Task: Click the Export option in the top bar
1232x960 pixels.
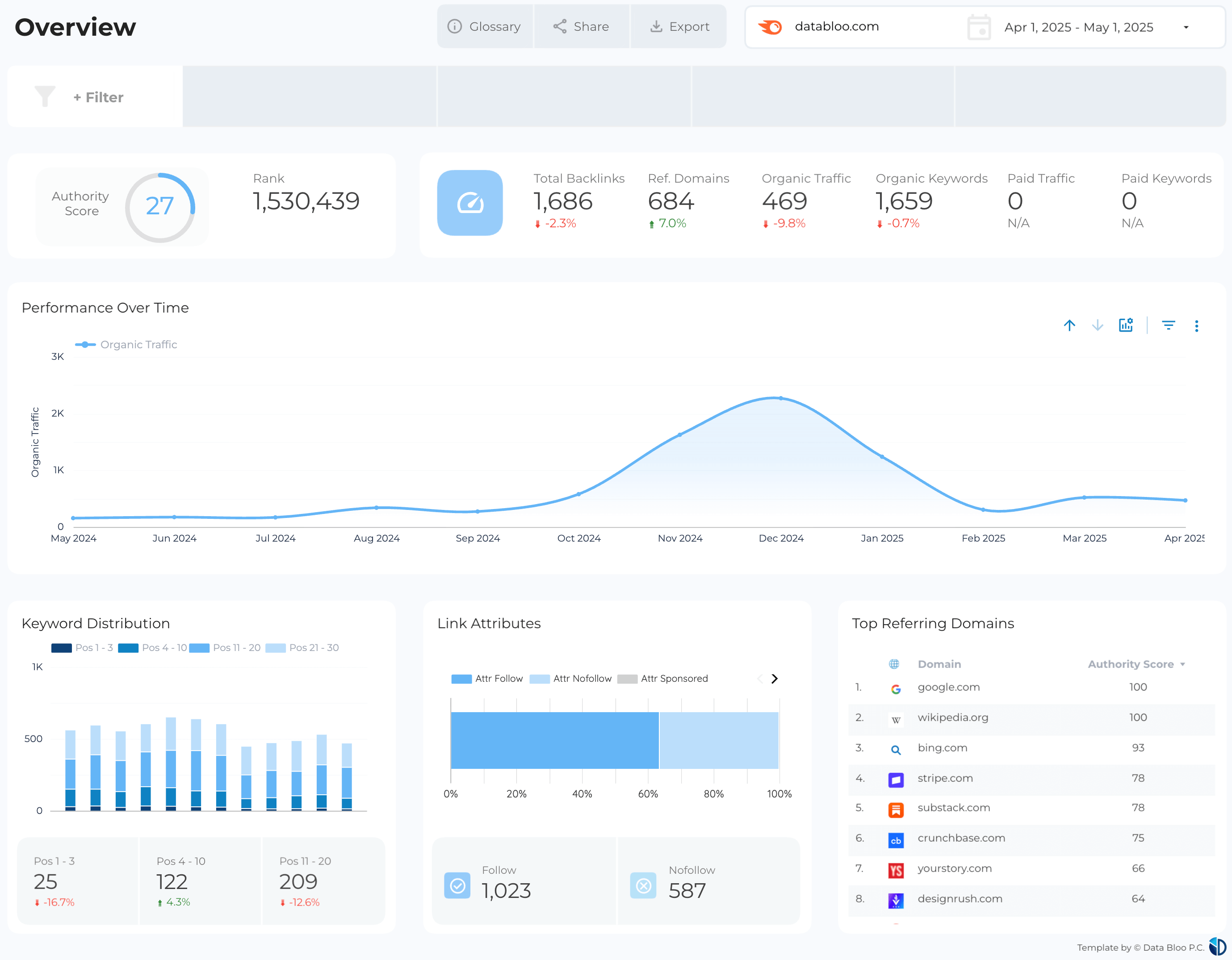Action: 679,26
